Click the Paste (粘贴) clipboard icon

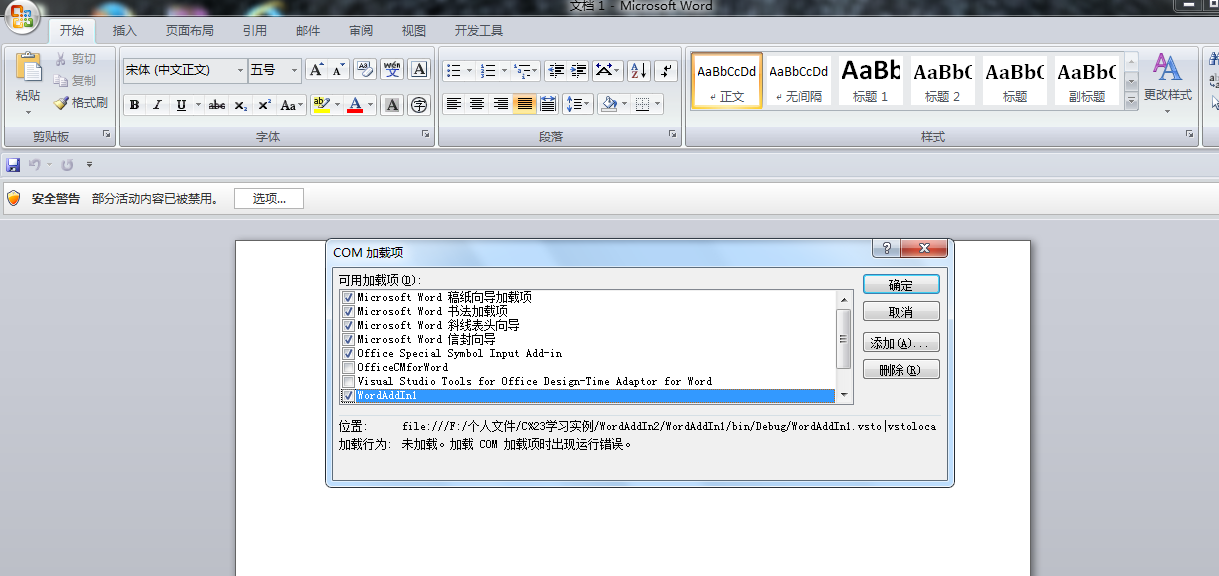point(28,67)
